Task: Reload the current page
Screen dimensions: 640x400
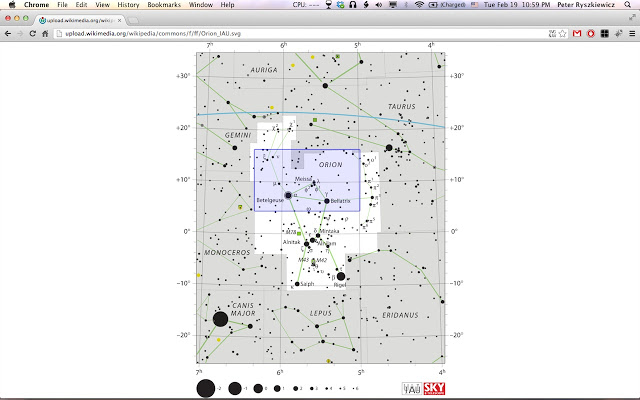Action: click(32, 33)
